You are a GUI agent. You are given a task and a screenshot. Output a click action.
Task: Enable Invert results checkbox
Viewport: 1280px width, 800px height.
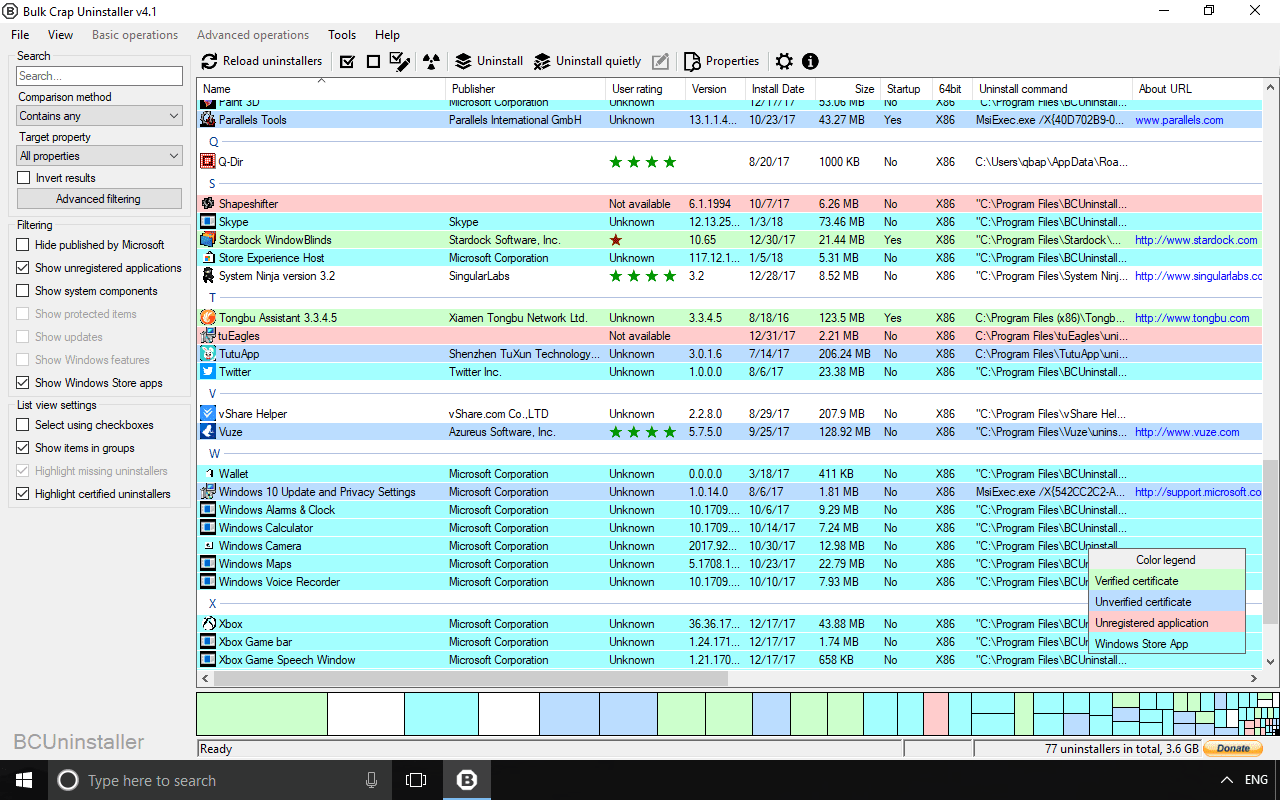pos(24,178)
